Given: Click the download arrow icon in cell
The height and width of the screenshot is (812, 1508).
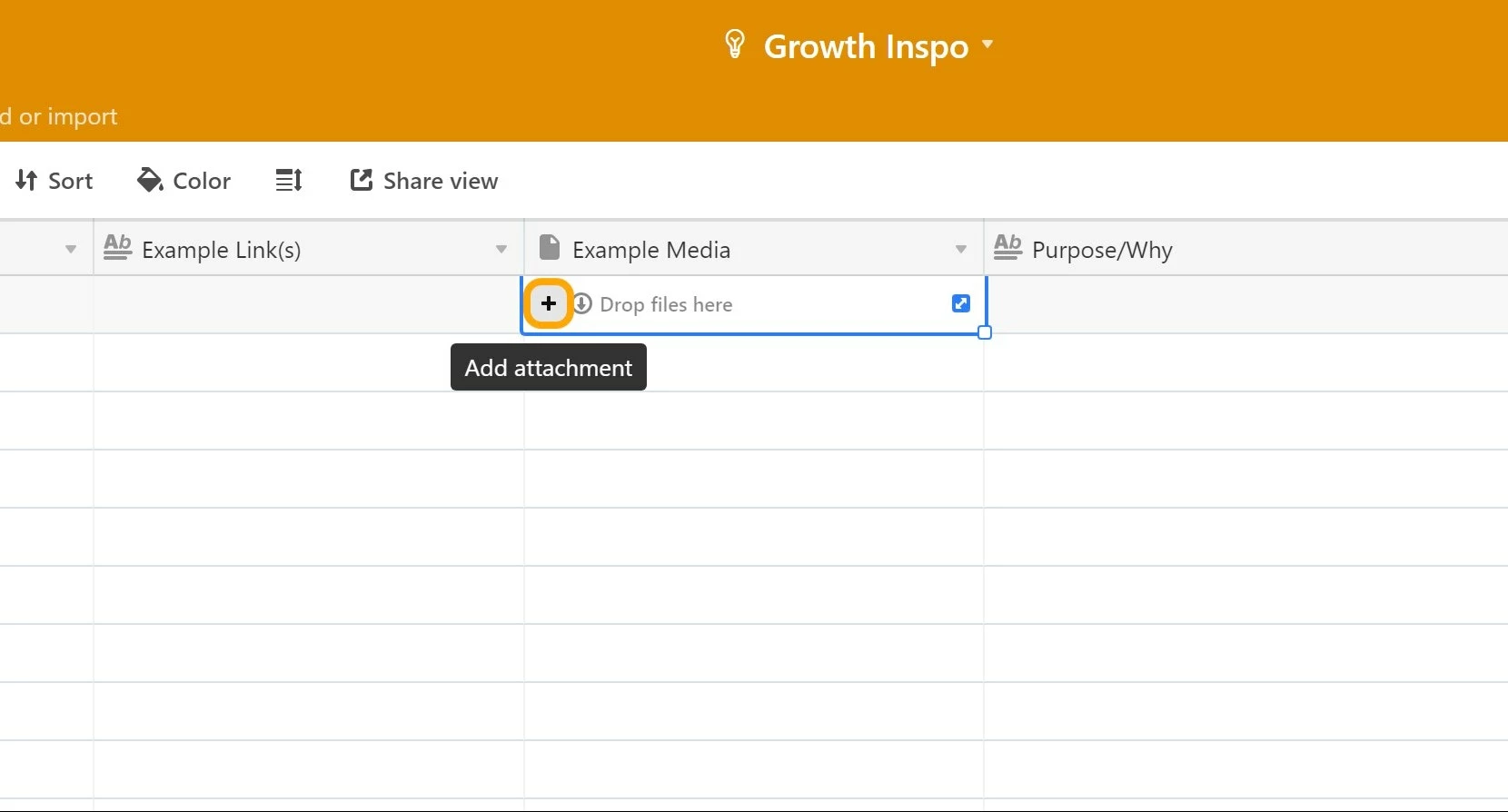Looking at the screenshot, I should coord(582,303).
